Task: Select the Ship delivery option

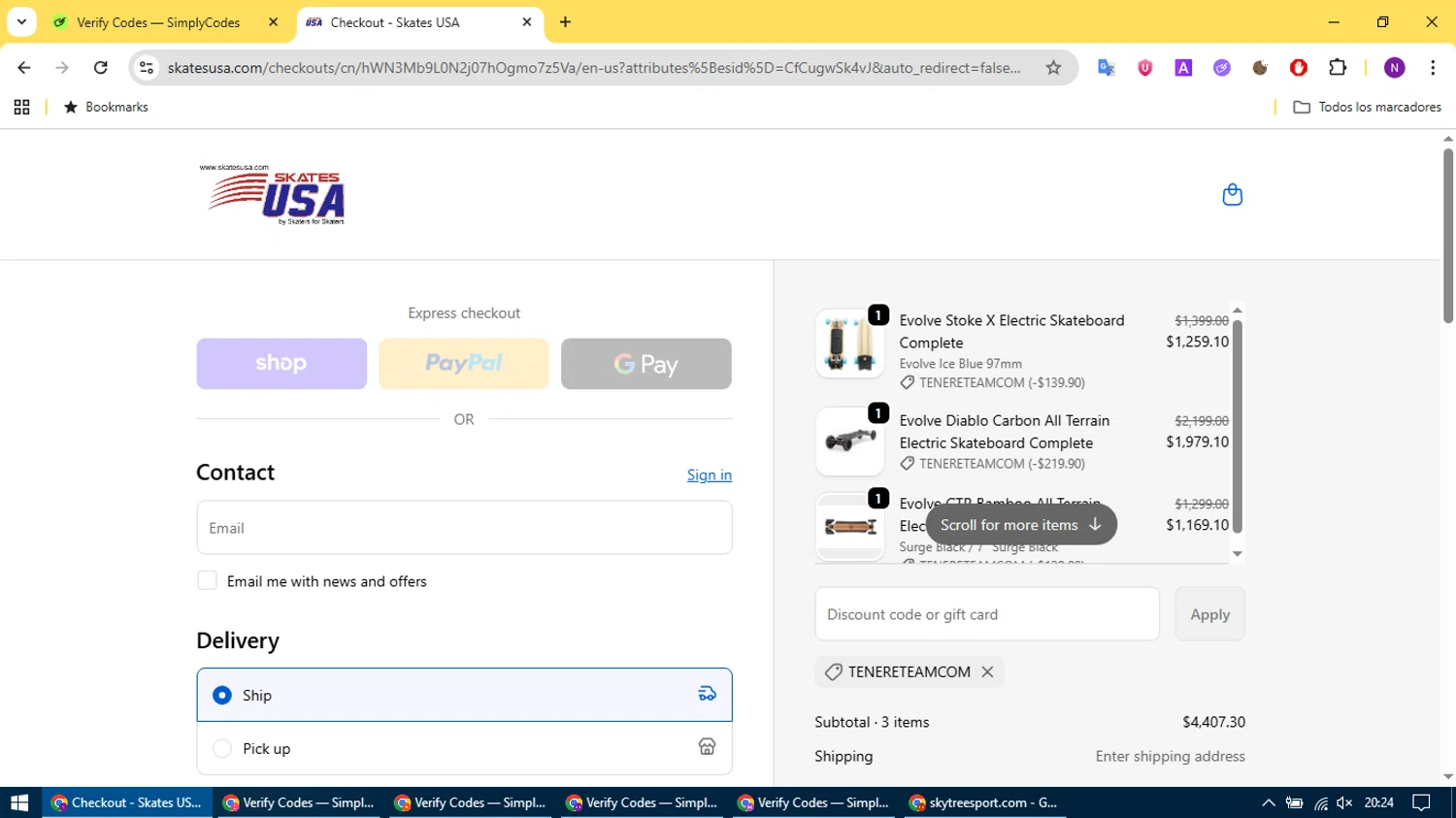Action: [464, 695]
